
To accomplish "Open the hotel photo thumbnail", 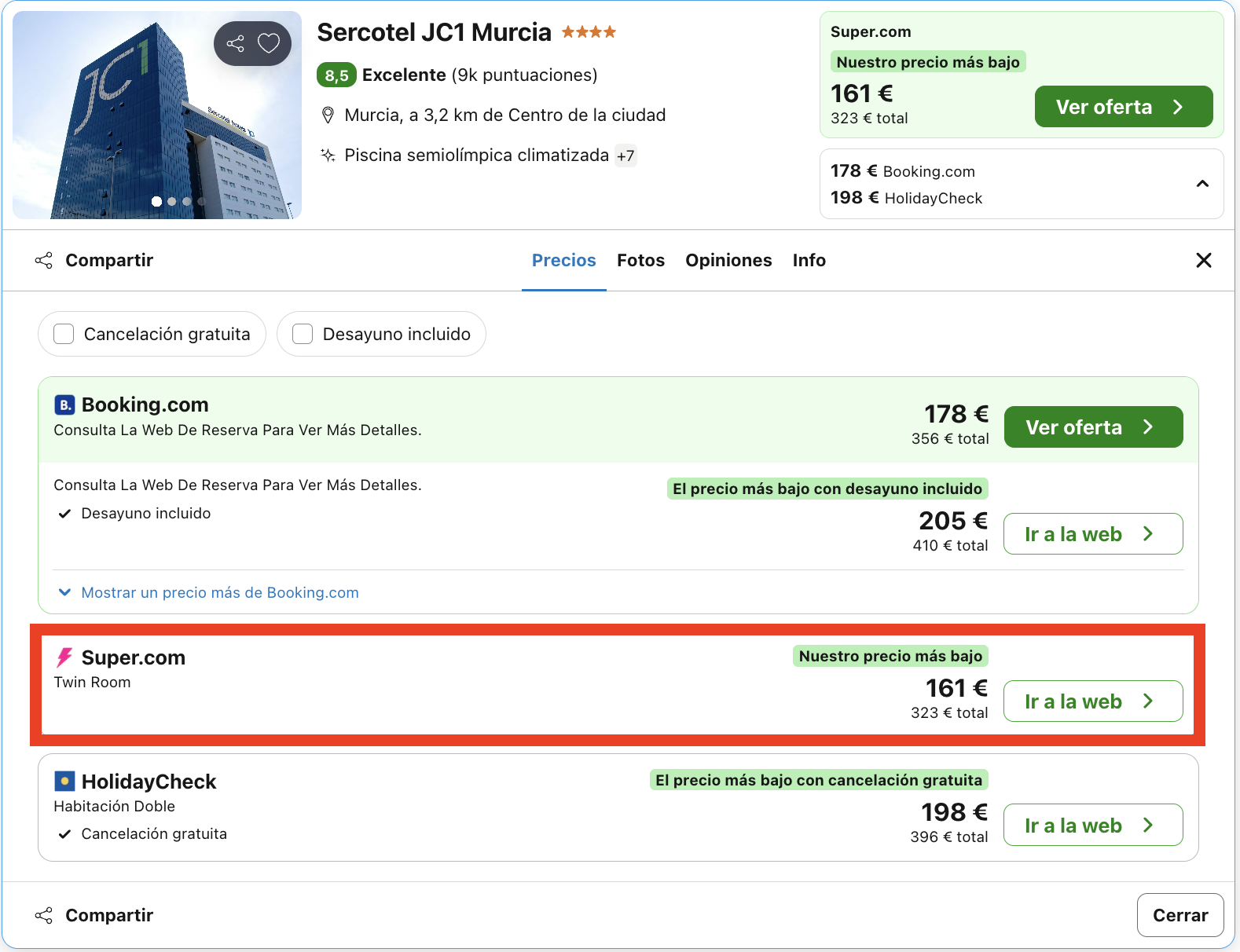I will [x=157, y=115].
